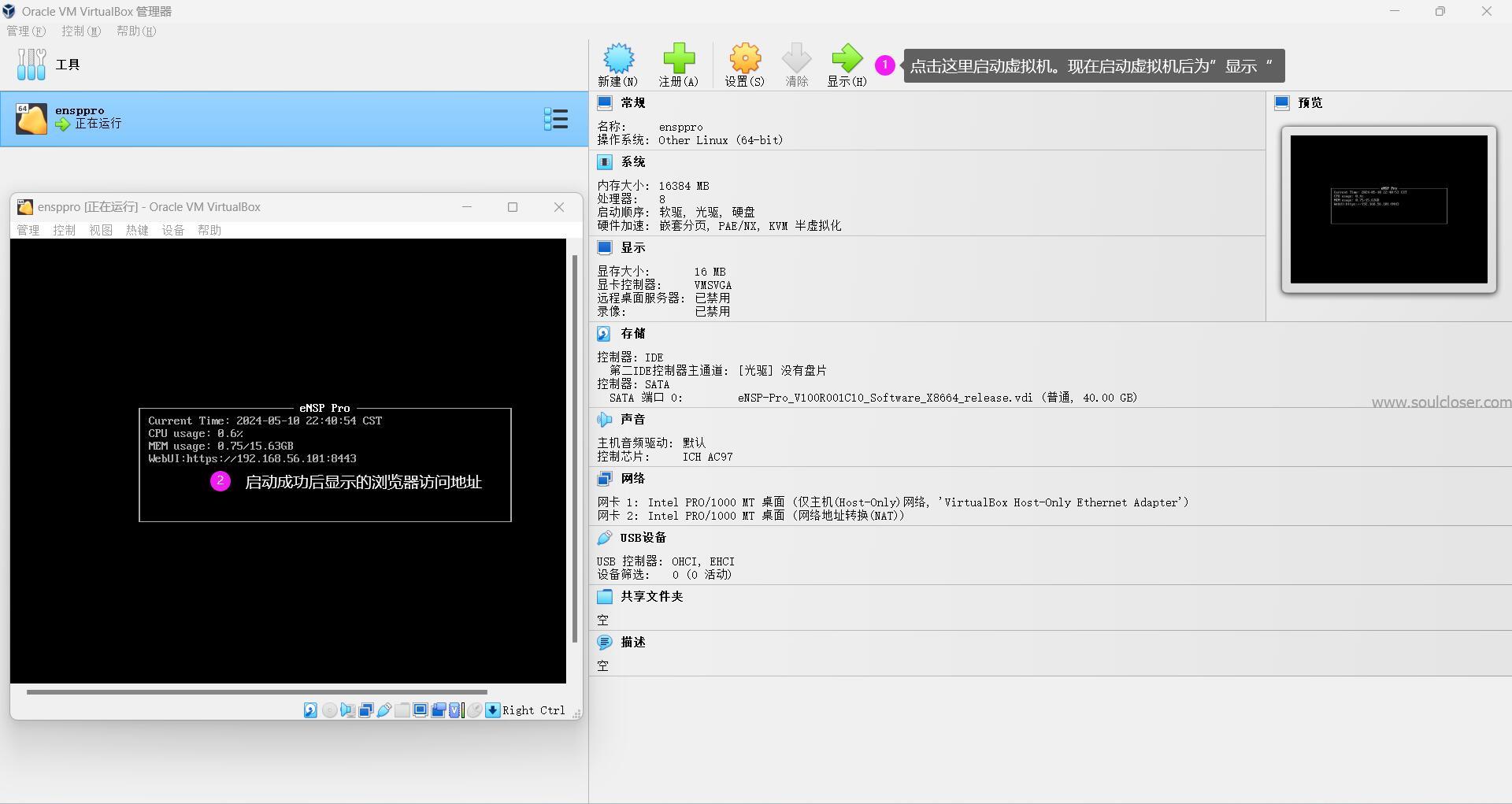Click the 系统 section heading link

point(633,161)
